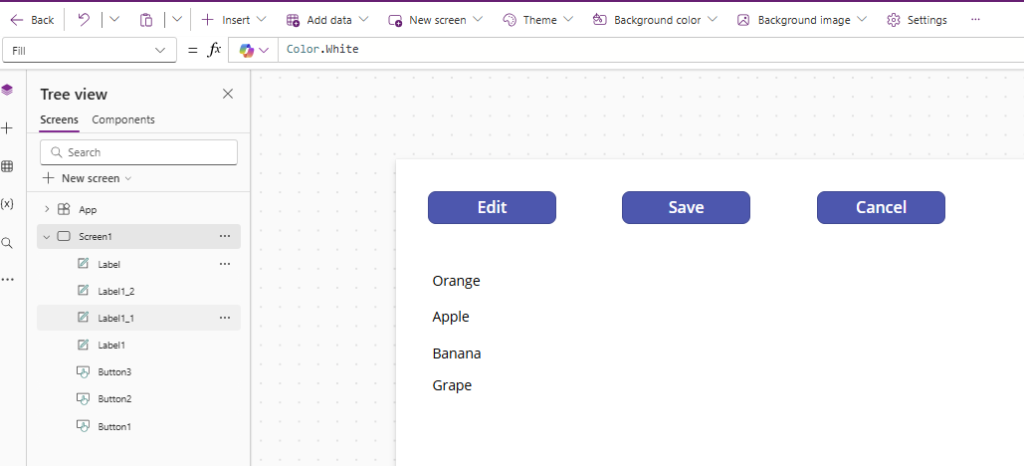This screenshot has width=1024, height=466.
Task: Click New screen in Tree view
Action: [88, 178]
